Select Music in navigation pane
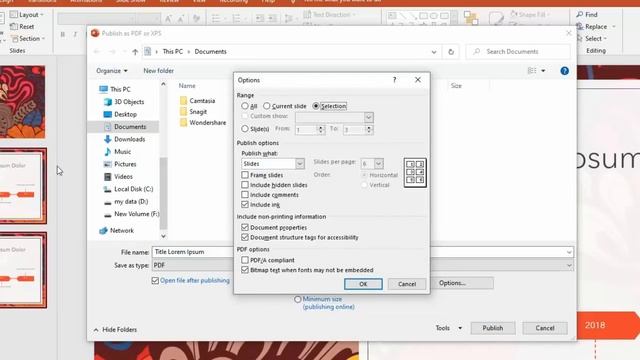Screen dimensions: 640x360 click(118, 151)
